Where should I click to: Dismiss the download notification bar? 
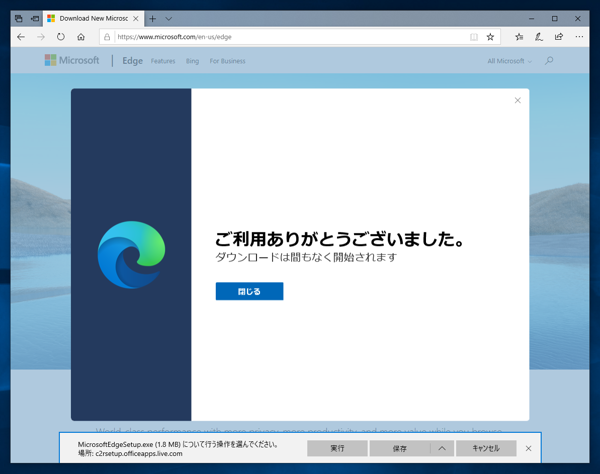click(528, 448)
